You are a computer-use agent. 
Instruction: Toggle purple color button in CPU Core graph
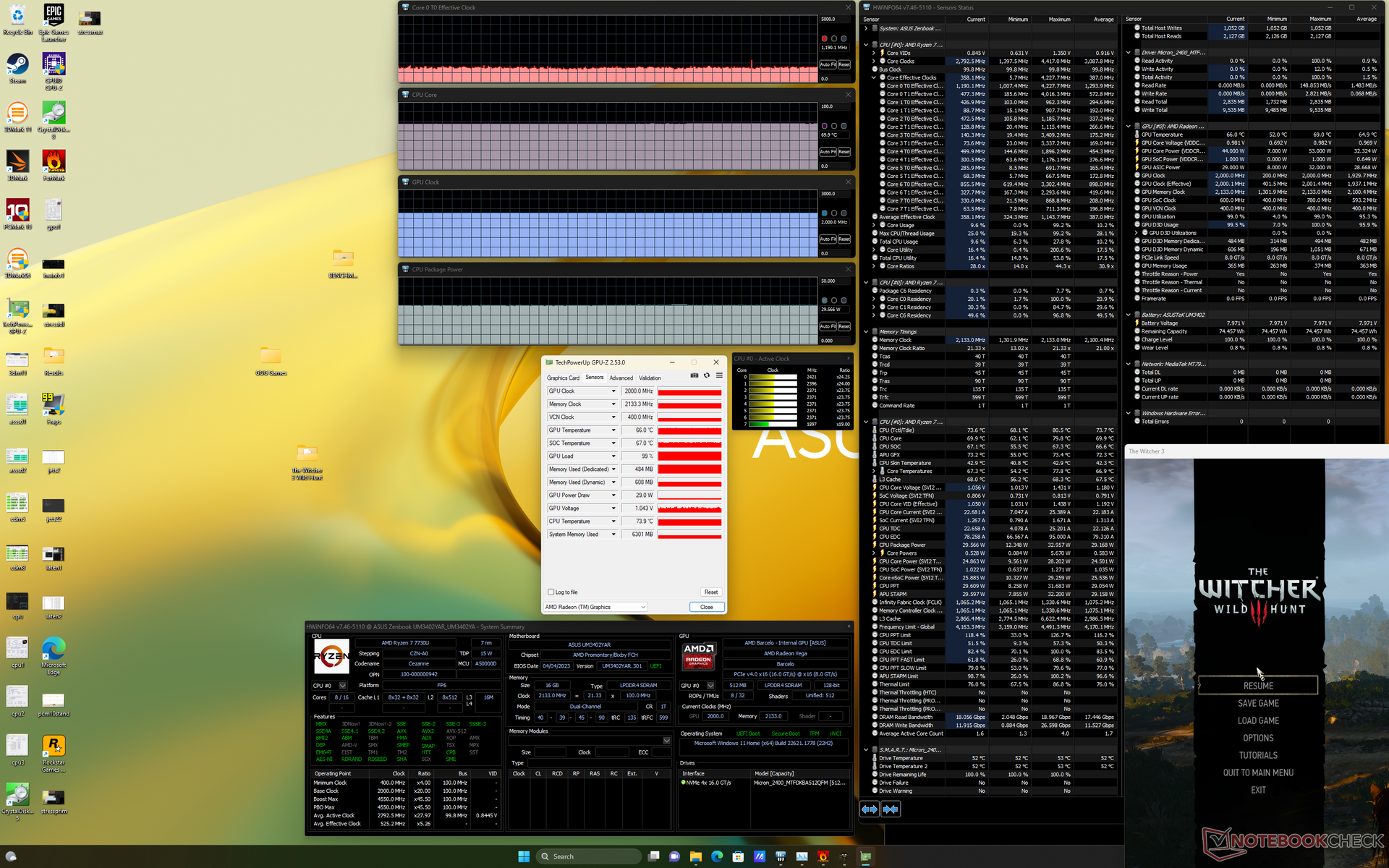tap(824, 126)
